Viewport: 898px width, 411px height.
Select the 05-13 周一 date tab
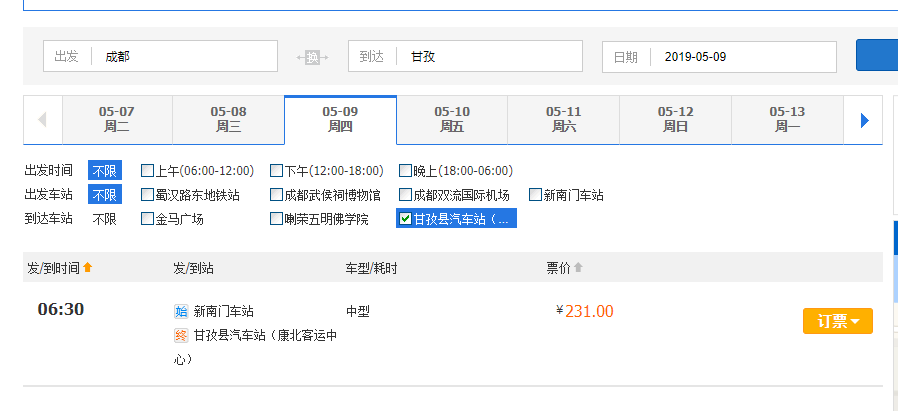coord(787,119)
